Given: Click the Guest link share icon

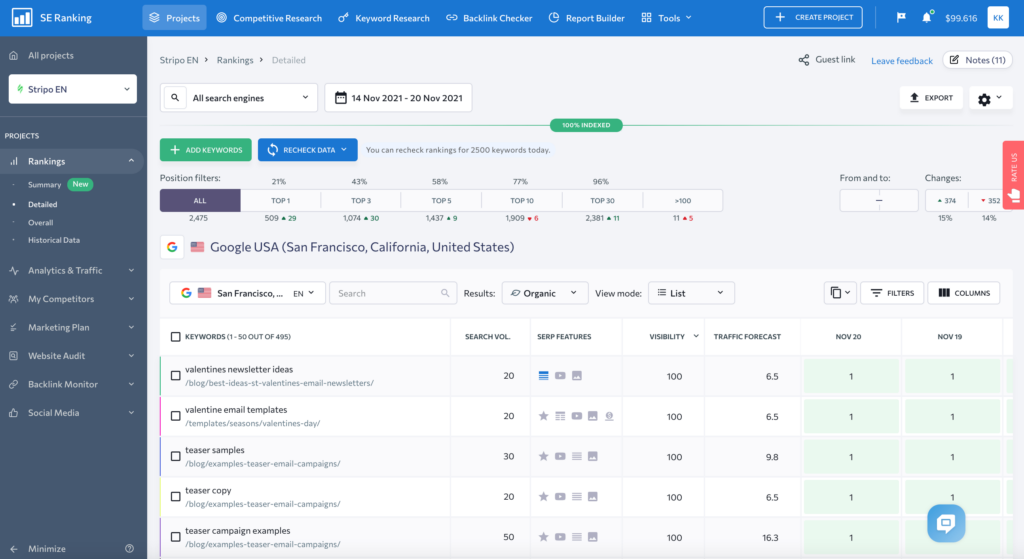Looking at the screenshot, I should (x=804, y=60).
